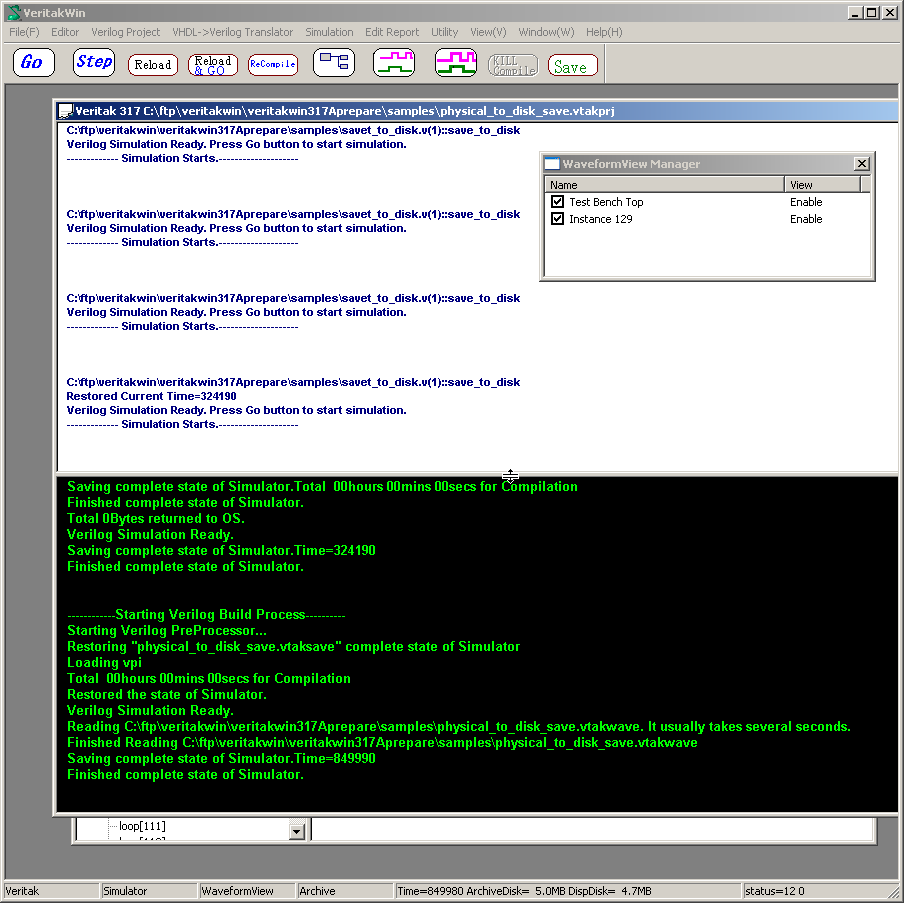Click the green Save toolbar button
This screenshot has width=904, height=903.
click(572, 65)
